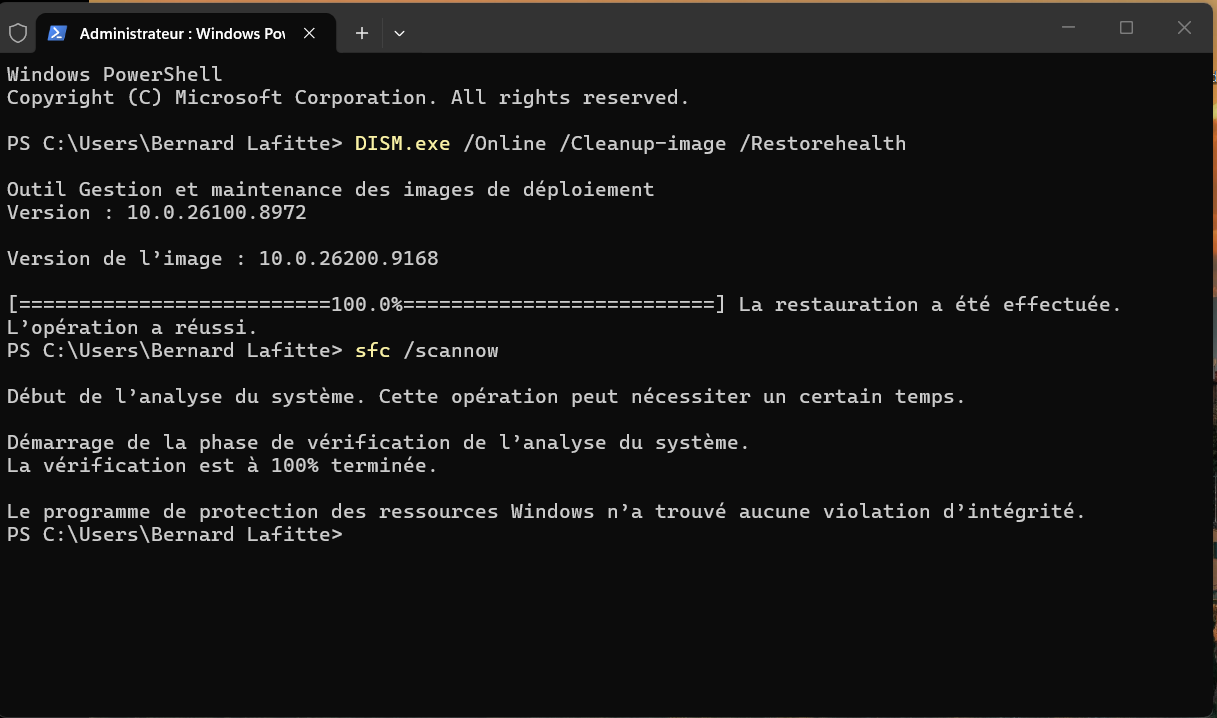
Task: Click "Début de l'analyse du système" line
Action: tap(486, 396)
